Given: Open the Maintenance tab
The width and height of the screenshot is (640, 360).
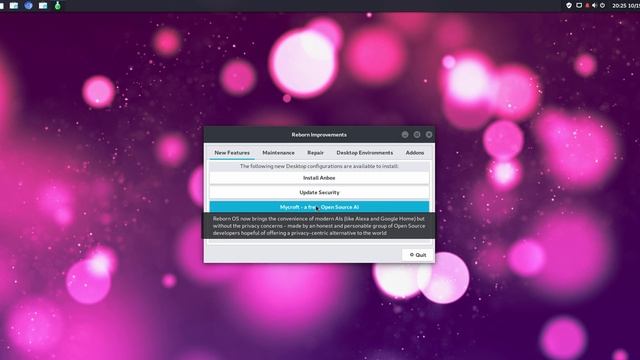Looking at the screenshot, I should (x=278, y=153).
